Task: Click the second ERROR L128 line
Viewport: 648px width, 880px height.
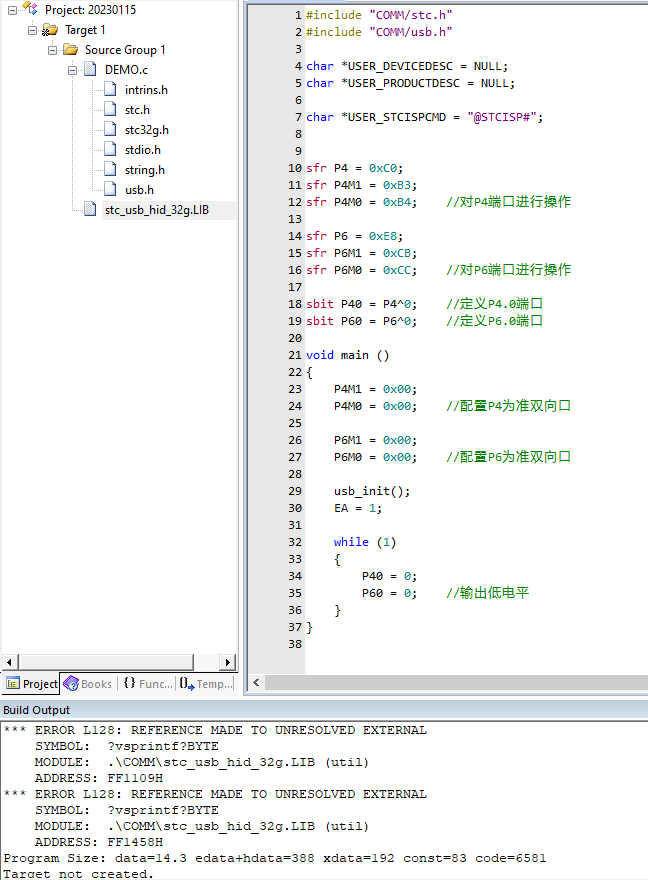Action: point(215,794)
